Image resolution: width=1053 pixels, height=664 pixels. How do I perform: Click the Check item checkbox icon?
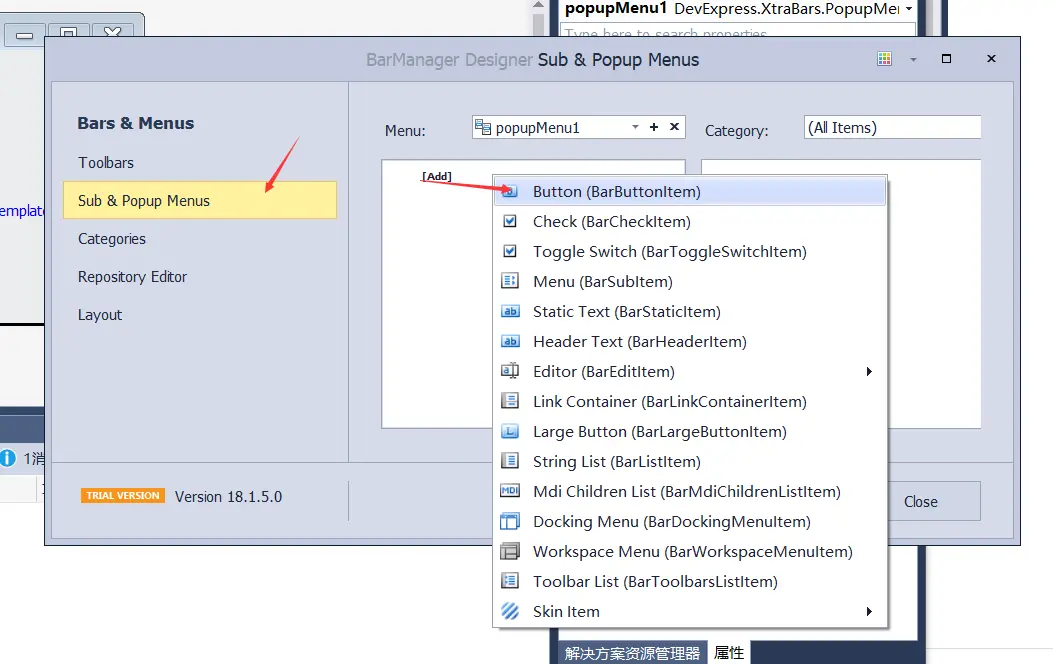(510, 222)
